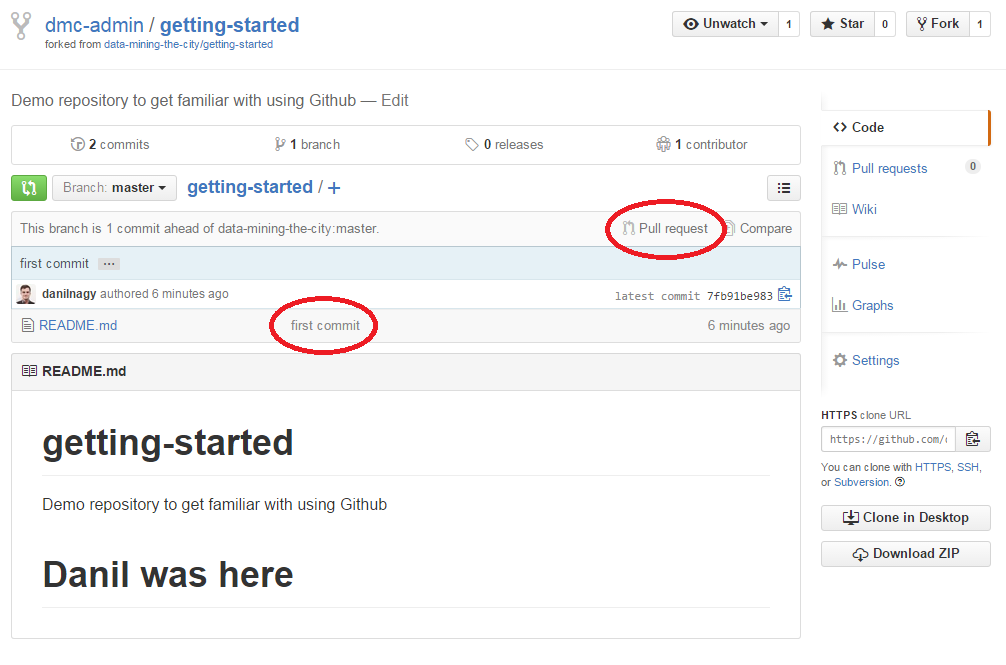The width and height of the screenshot is (1006, 665).
Task: Click the danilnagy avatar image
Action: pos(26,294)
